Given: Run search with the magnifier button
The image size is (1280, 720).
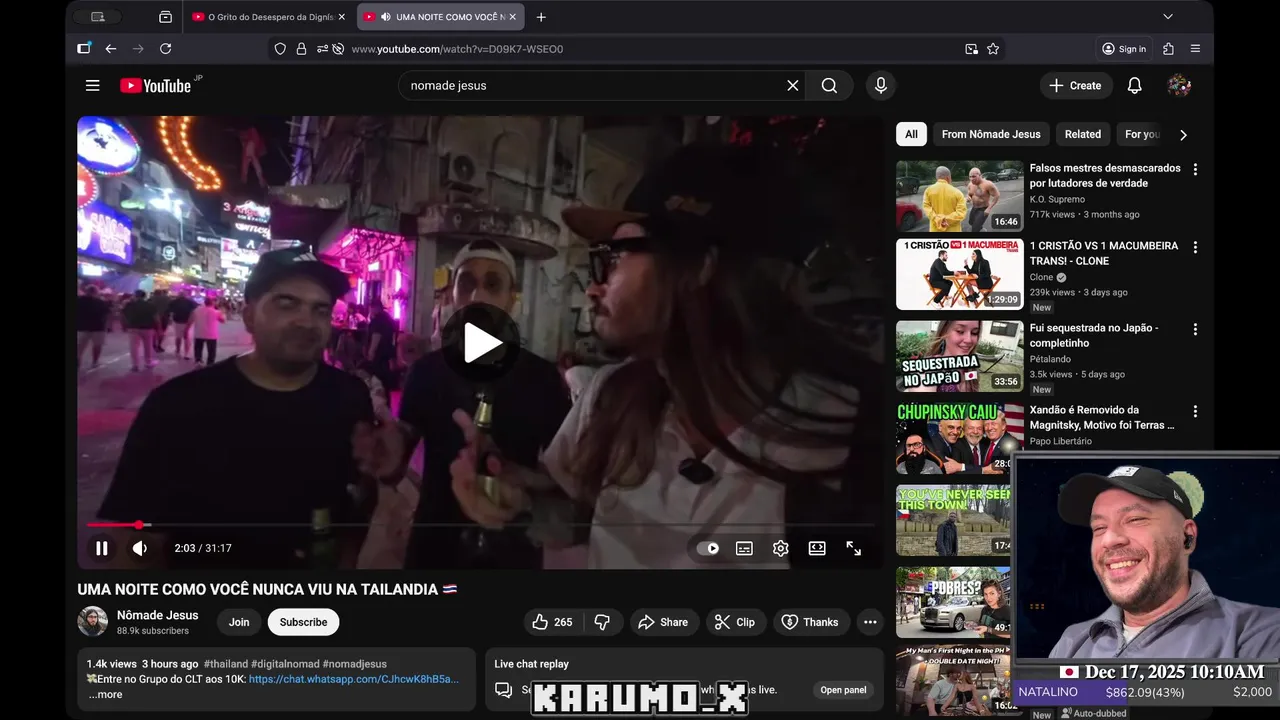Looking at the screenshot, I should 829,86.
